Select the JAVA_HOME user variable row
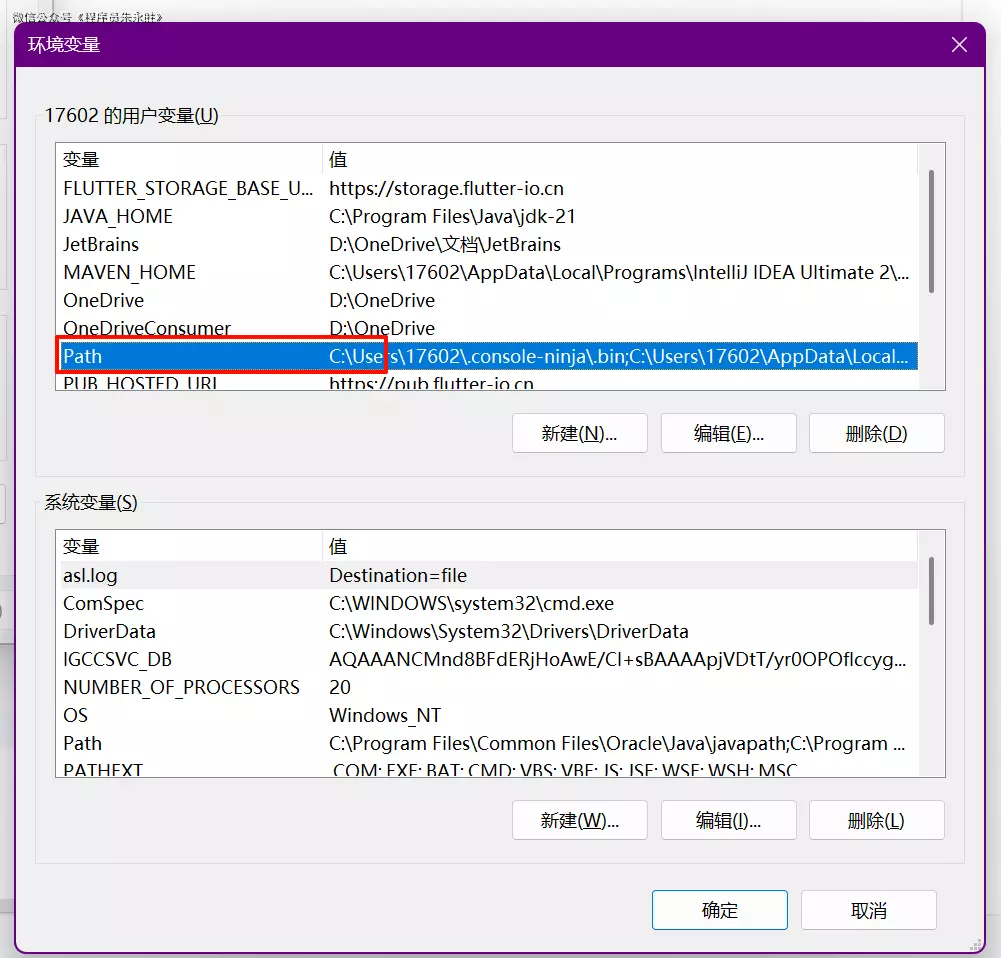The height and width of the screenshot is (958, 1001). [118, 216]
